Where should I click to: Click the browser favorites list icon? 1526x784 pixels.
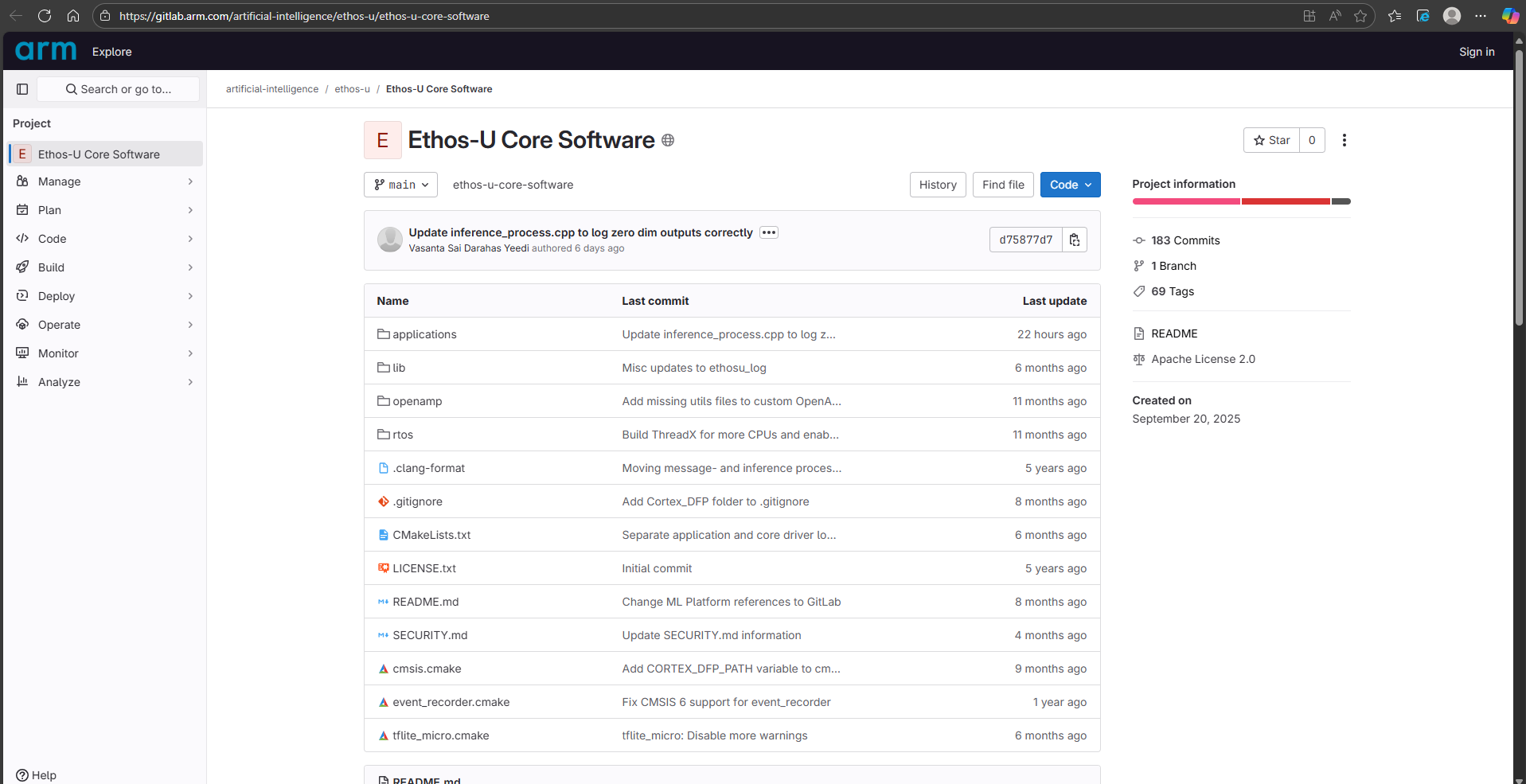(1395, 16)
